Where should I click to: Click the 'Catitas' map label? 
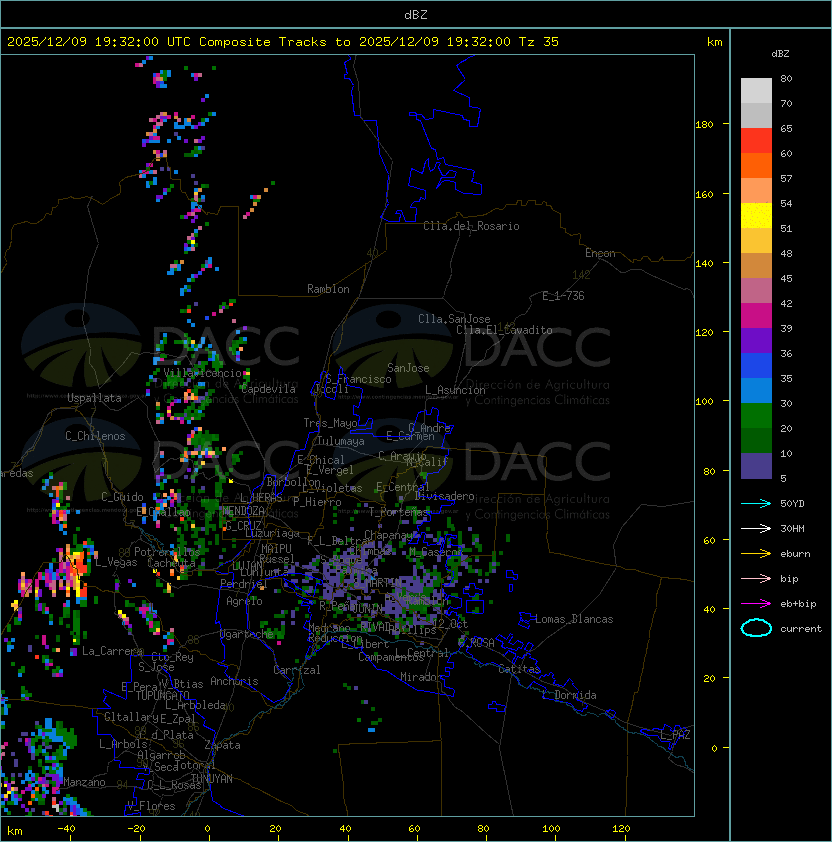coord(519,669)
